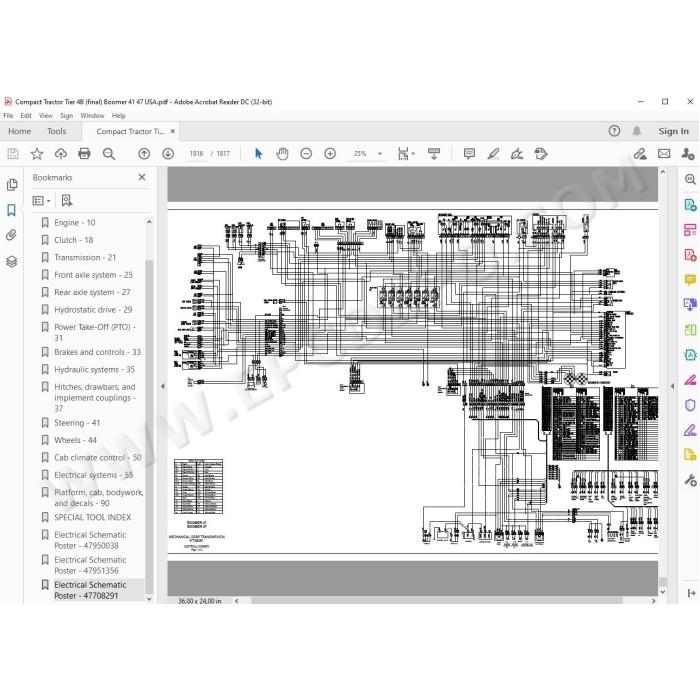Click the cloud upload icon
Screen dimensions: 700x700
point(61,154)
